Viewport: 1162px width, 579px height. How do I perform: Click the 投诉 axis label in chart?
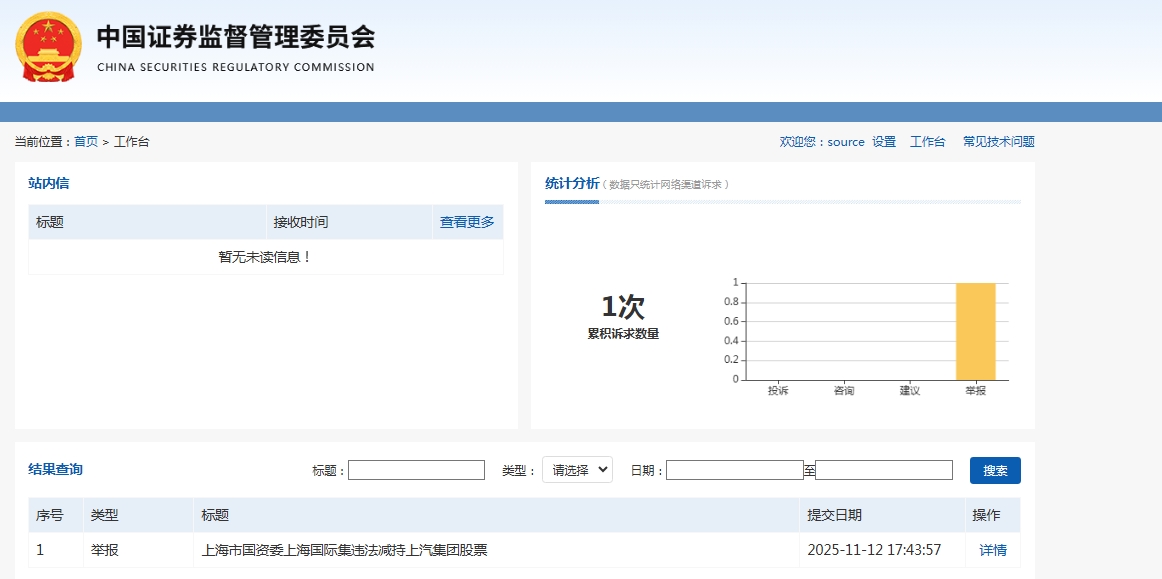pyautogui.click(x=778, y=390)
